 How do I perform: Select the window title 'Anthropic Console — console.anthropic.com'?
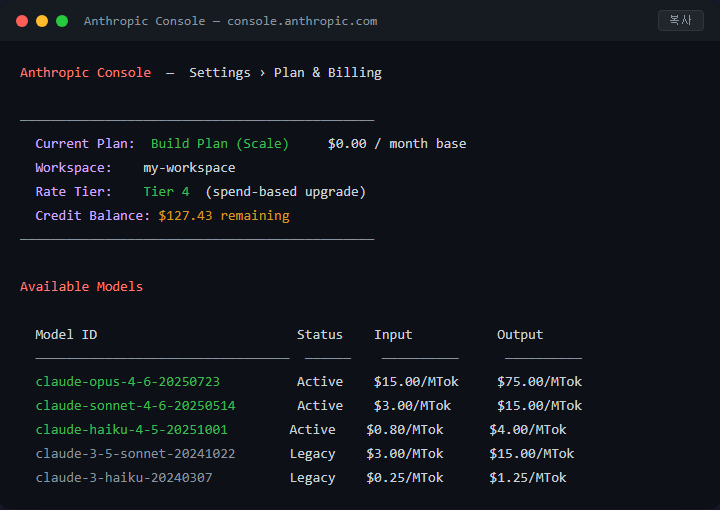231,21
